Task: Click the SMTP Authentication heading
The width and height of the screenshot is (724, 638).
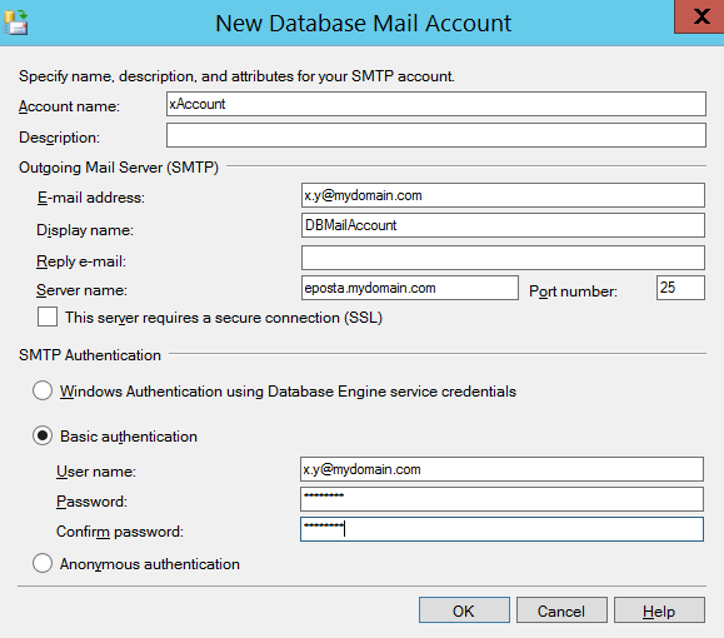Action: [x=90, y=355]
